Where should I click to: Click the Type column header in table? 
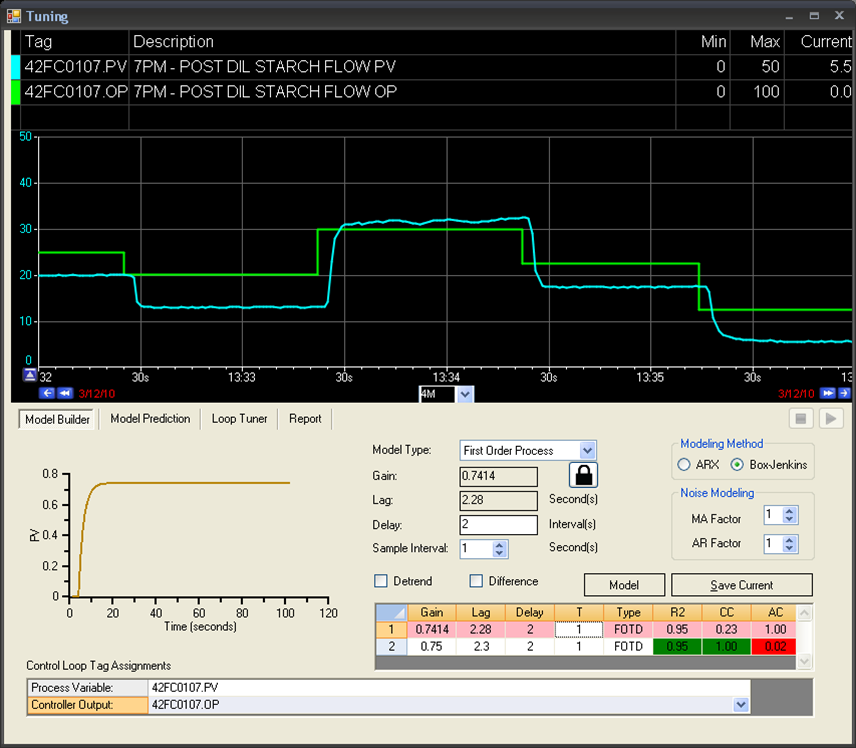click(x=628, y=613)
